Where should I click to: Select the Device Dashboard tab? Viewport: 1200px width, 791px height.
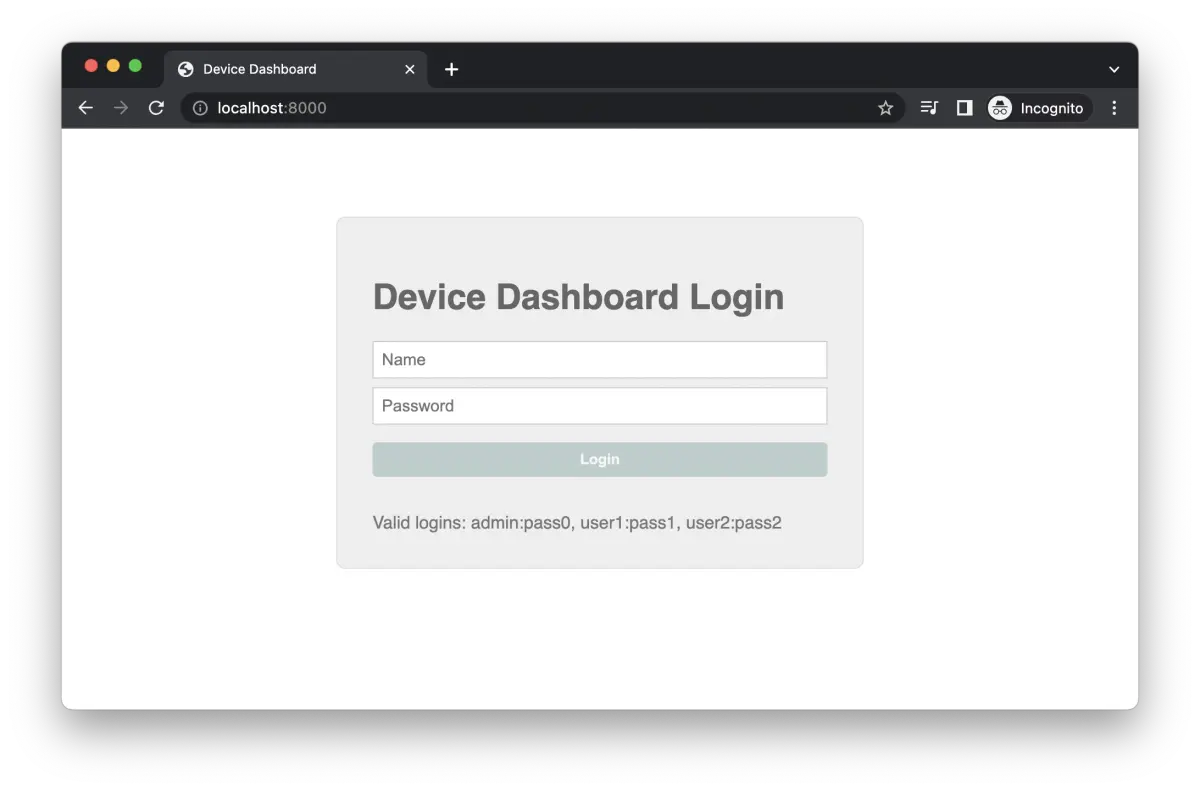point(296,69)
